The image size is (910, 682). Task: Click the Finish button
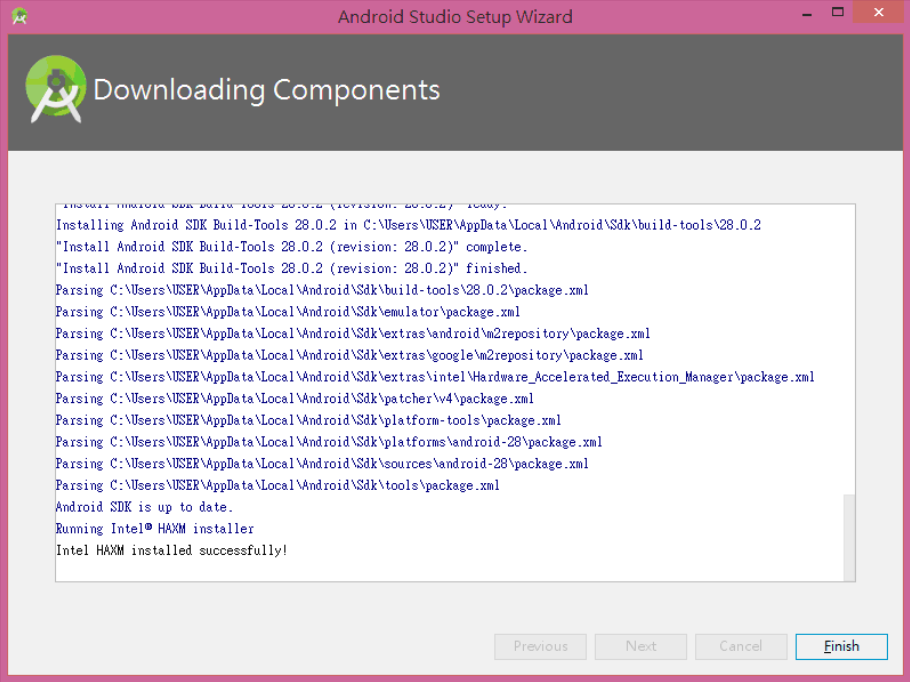point(841,646)
